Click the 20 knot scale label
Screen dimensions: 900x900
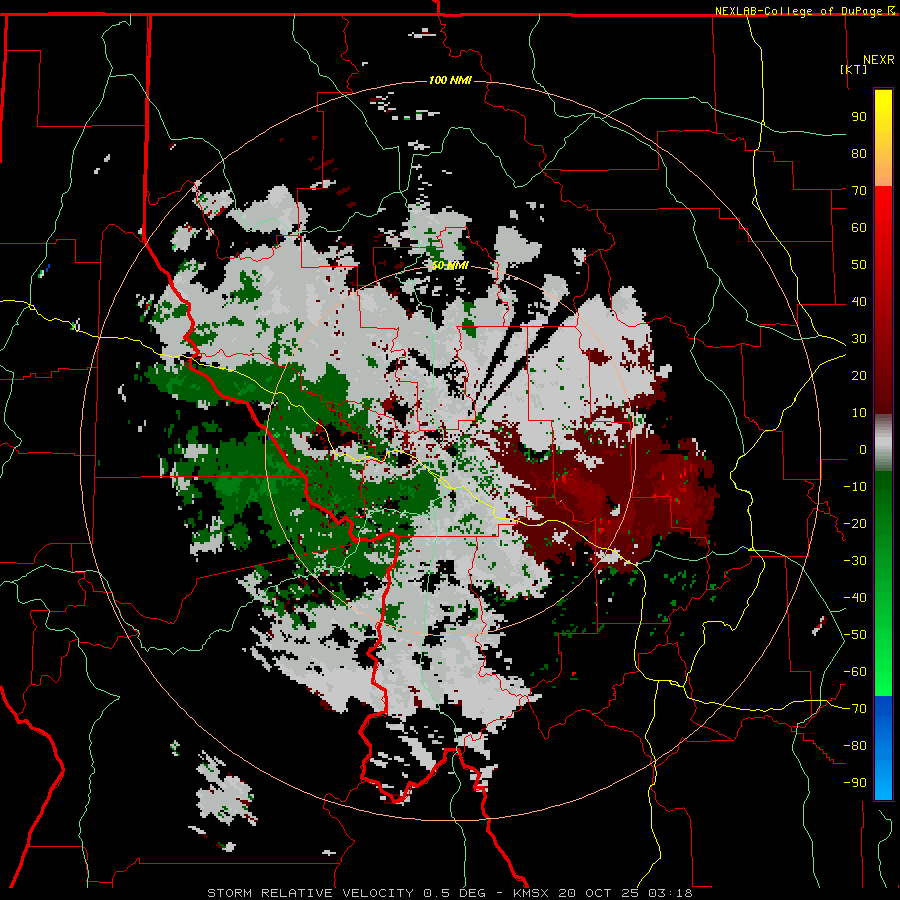(x=859, y=375)
